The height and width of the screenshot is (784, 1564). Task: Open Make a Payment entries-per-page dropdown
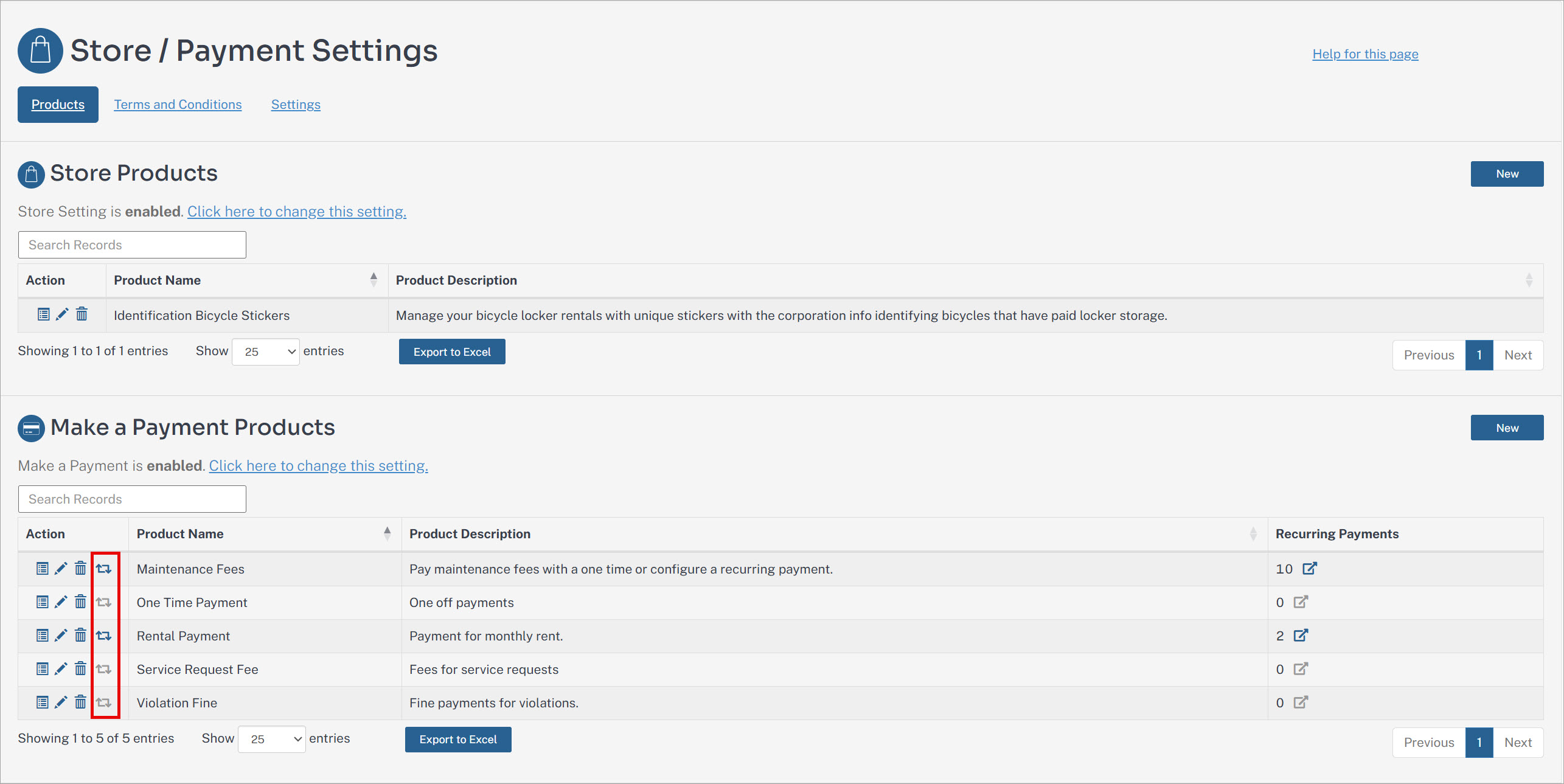tap(272, 739)
